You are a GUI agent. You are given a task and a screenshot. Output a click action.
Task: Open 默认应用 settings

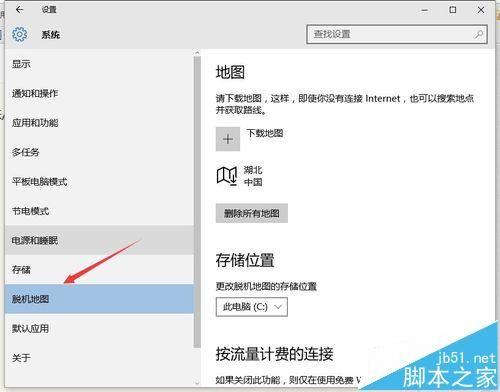(99, 328)
